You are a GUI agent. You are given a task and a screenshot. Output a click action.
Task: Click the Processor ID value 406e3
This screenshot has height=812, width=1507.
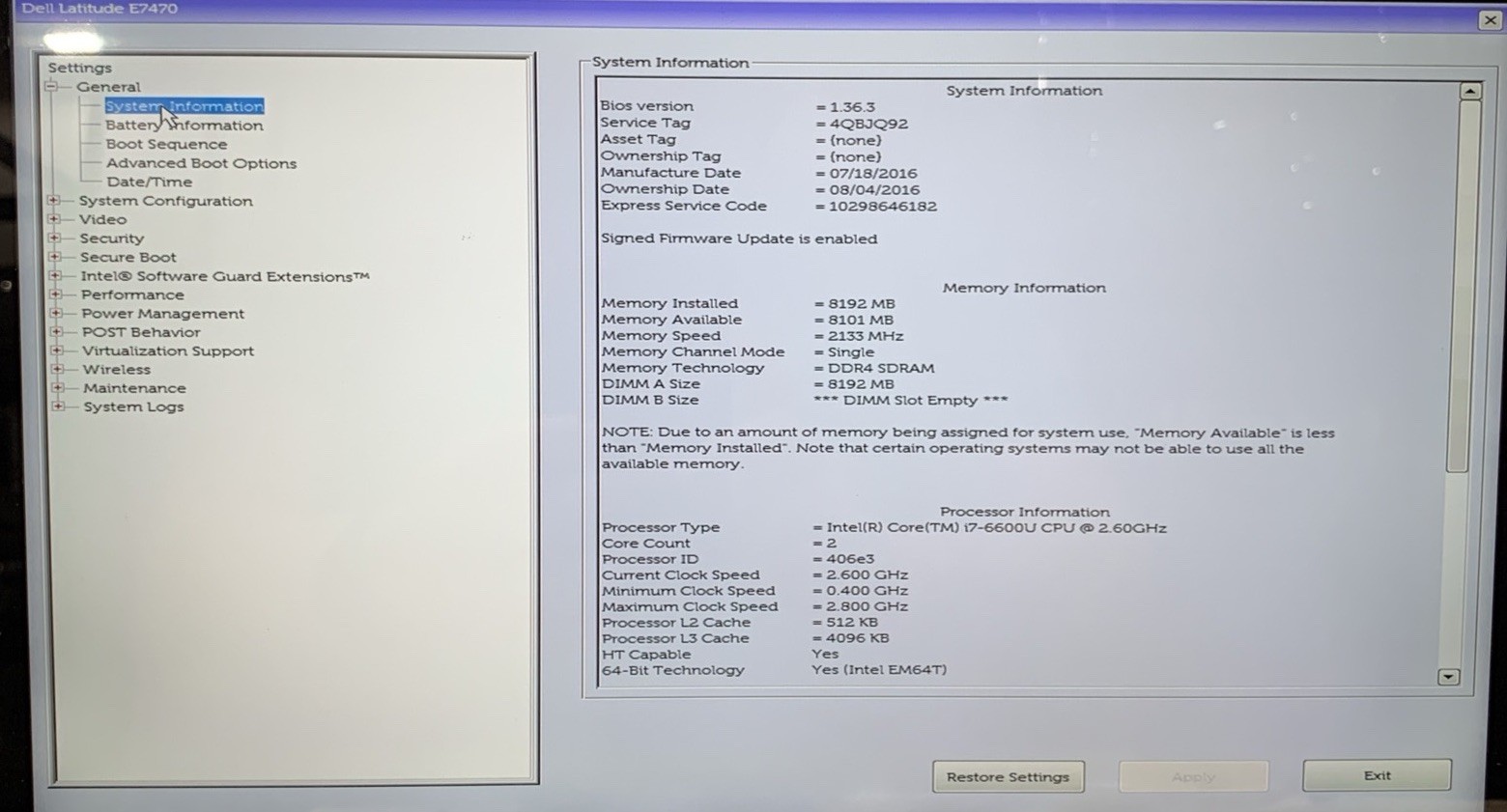click(x=850, y=559)
